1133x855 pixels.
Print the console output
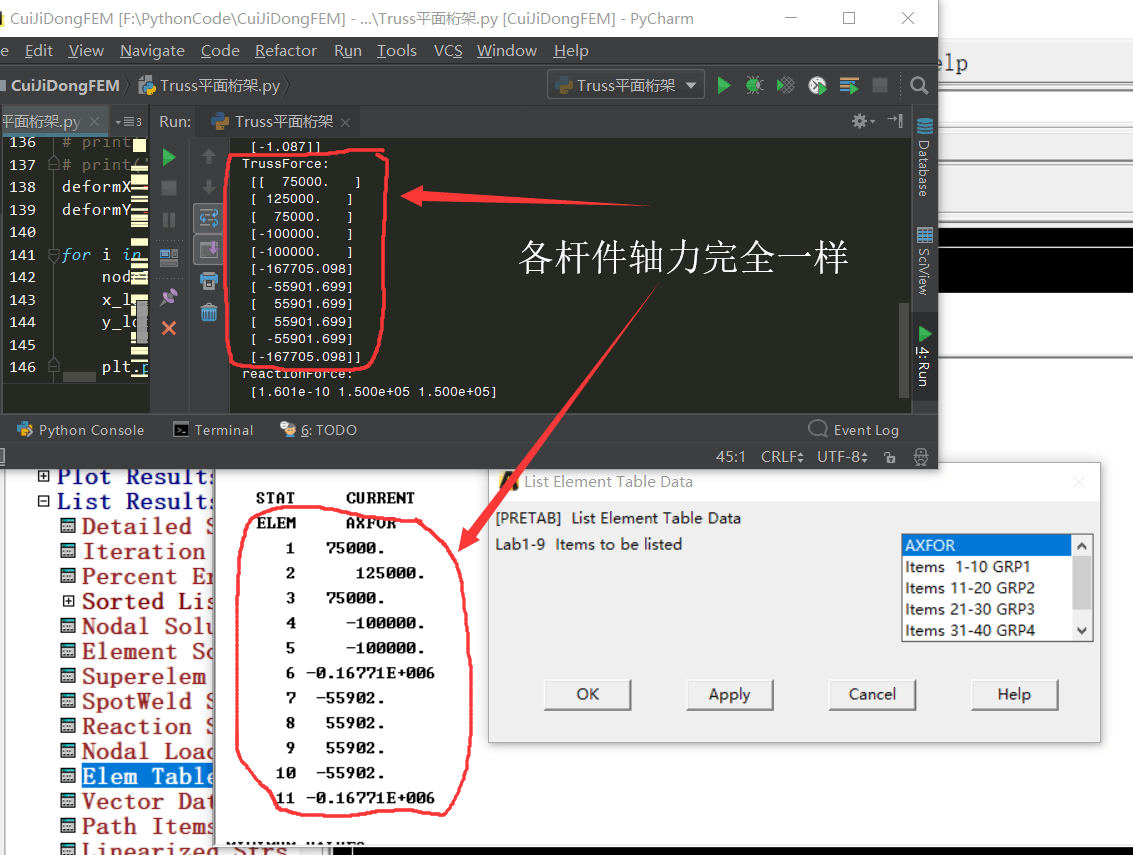point(210,281)
